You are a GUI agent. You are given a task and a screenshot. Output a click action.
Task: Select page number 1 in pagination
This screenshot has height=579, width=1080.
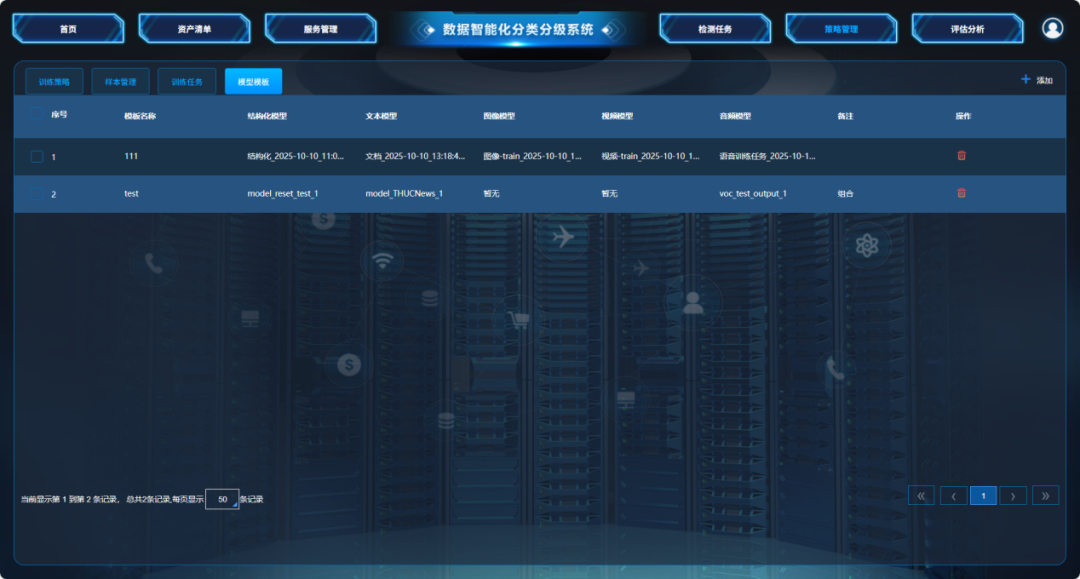[983, 495]
